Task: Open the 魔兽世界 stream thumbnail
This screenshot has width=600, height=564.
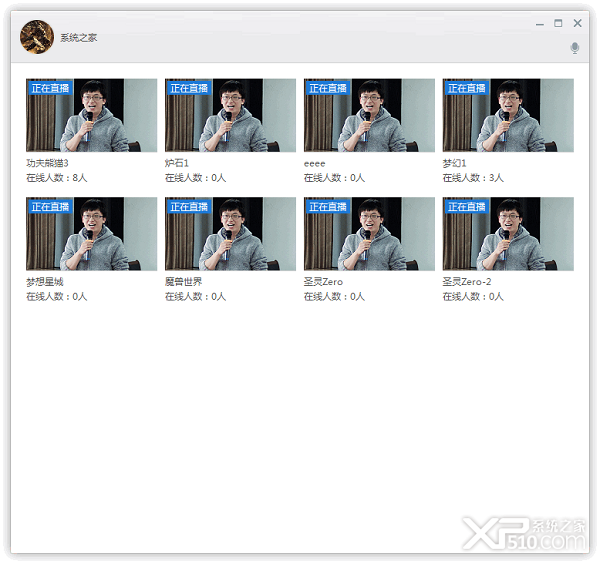Action: [x=230, y=234]
